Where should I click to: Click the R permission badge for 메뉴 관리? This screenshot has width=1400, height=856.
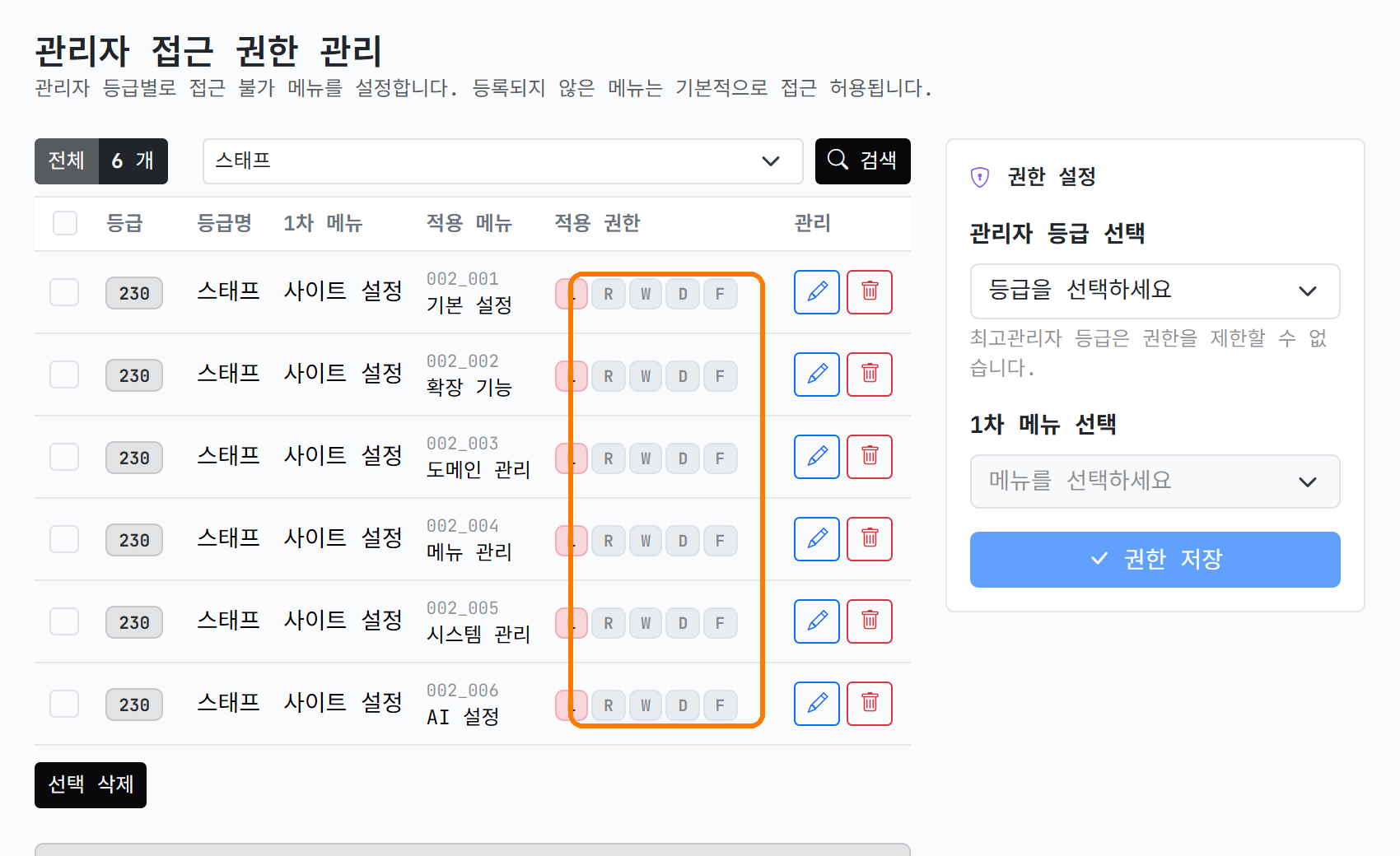click(609, 541)
